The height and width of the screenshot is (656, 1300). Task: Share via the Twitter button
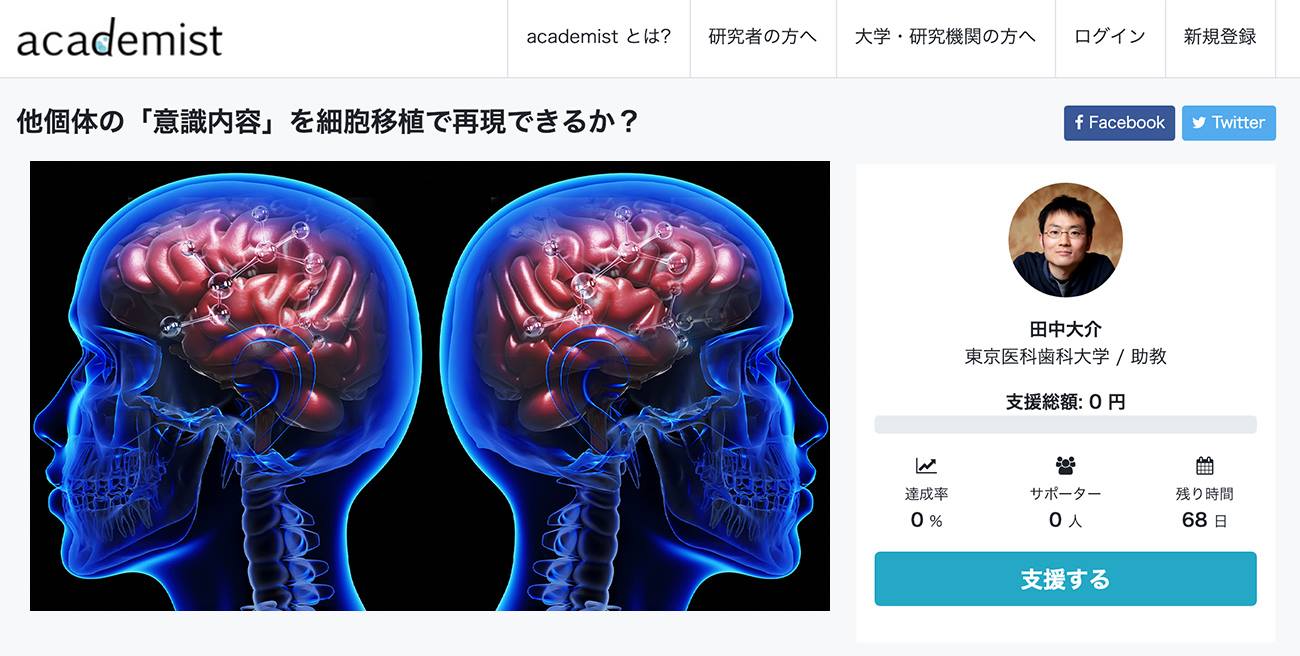pos(1229,123)
